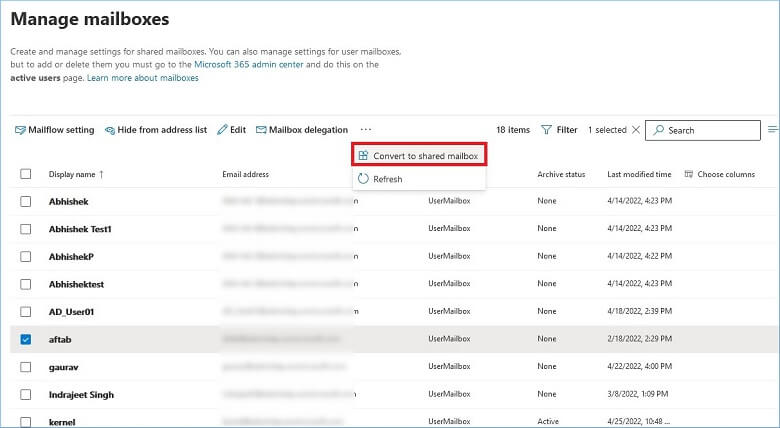The image size is (780, 428).
Task: Click the sort arrow beside Display name
Action: [x=101, y=174]
